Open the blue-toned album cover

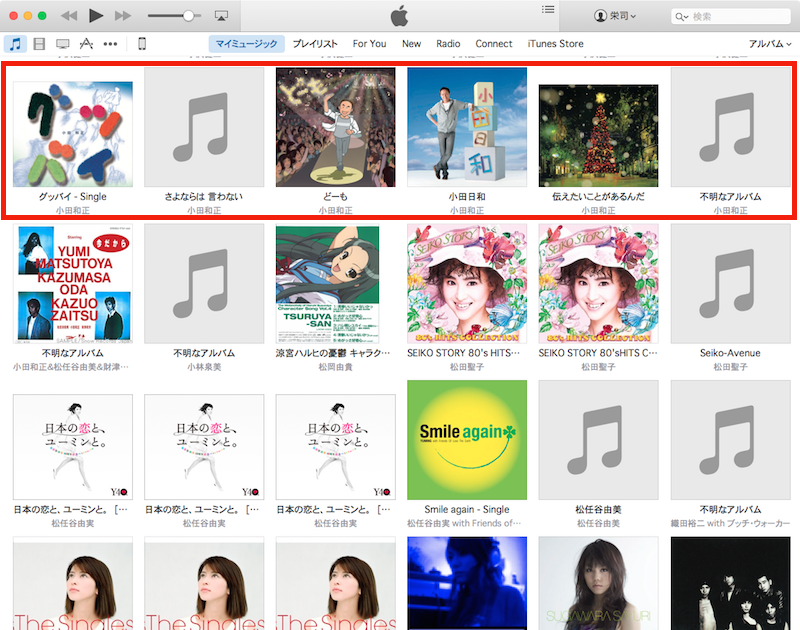(467, 583)
